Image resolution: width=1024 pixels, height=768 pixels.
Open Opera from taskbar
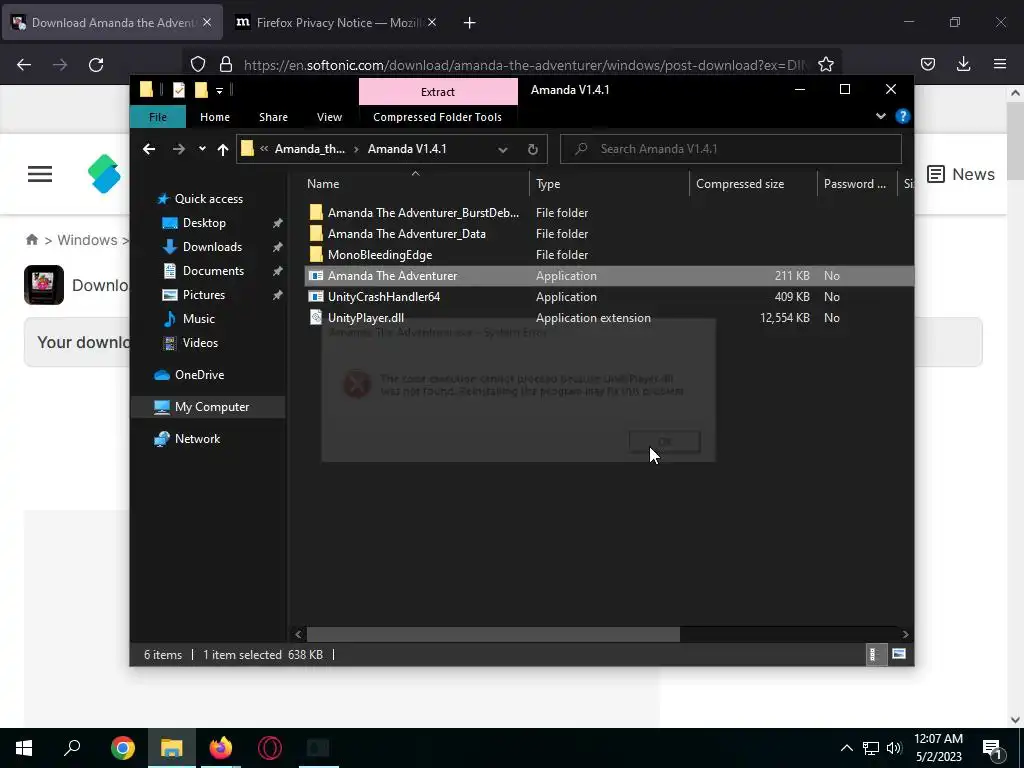[270, 748]
